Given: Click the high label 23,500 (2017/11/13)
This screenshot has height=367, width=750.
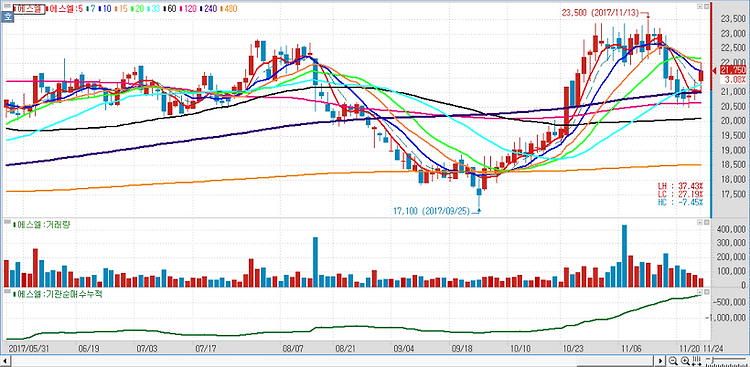Looking at the screenshot, I should coord(600,13).
